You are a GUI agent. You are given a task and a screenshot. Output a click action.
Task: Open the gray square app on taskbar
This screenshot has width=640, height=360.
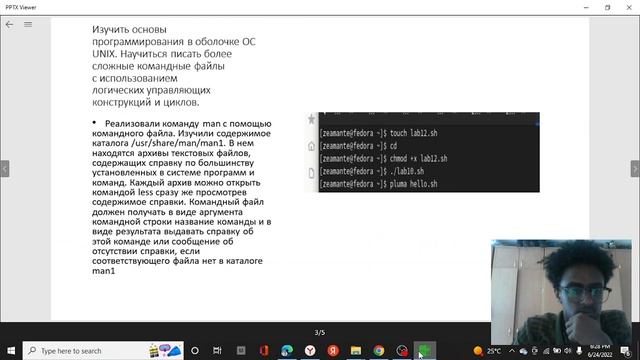coord(241,351)
